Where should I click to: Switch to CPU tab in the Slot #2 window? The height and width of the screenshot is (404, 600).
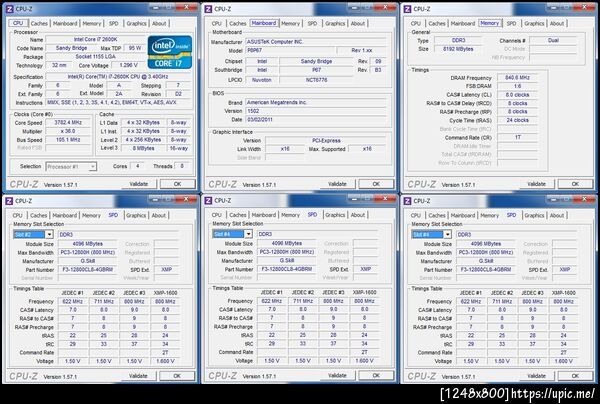tap(18, 215)
